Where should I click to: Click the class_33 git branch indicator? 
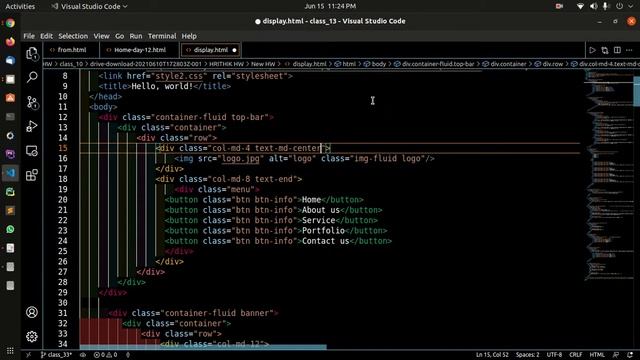pos(56,355)
